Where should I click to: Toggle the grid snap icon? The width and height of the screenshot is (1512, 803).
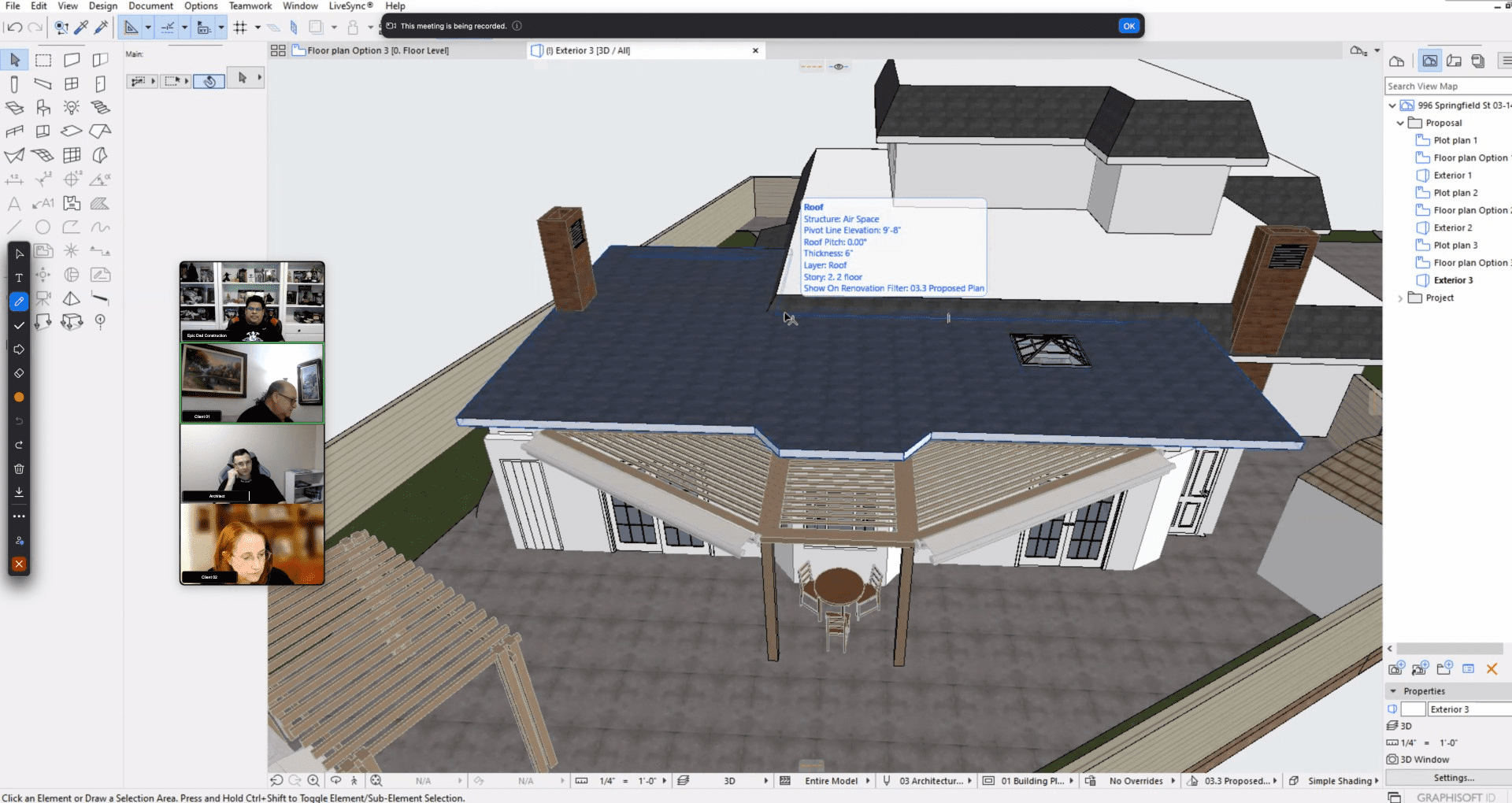point(240,28)
